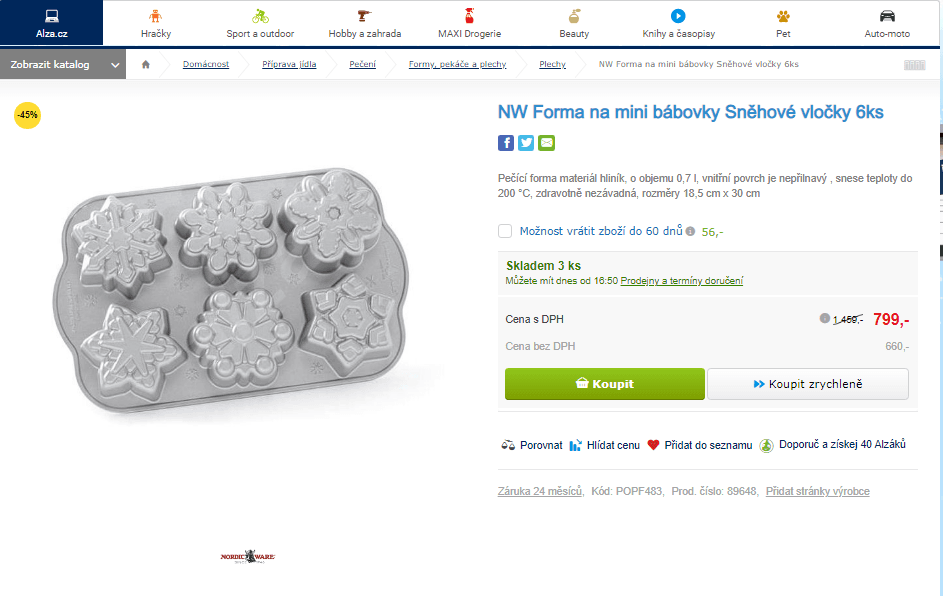The image size is (943, 596).
Task: Open Přidat stránky výrobce link
Action: (x=818, y=491)
